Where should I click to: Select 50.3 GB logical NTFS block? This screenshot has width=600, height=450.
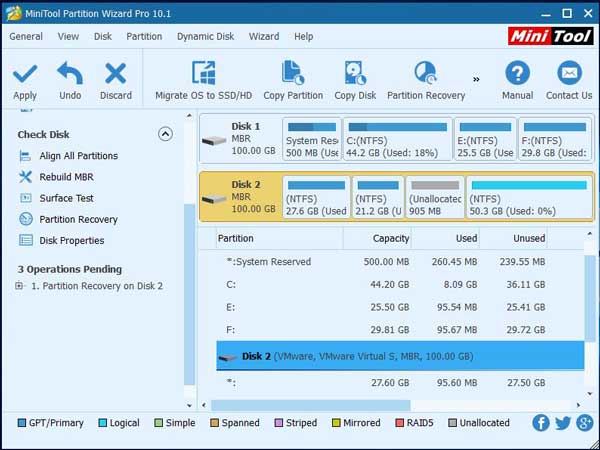(x=529, y=197)
